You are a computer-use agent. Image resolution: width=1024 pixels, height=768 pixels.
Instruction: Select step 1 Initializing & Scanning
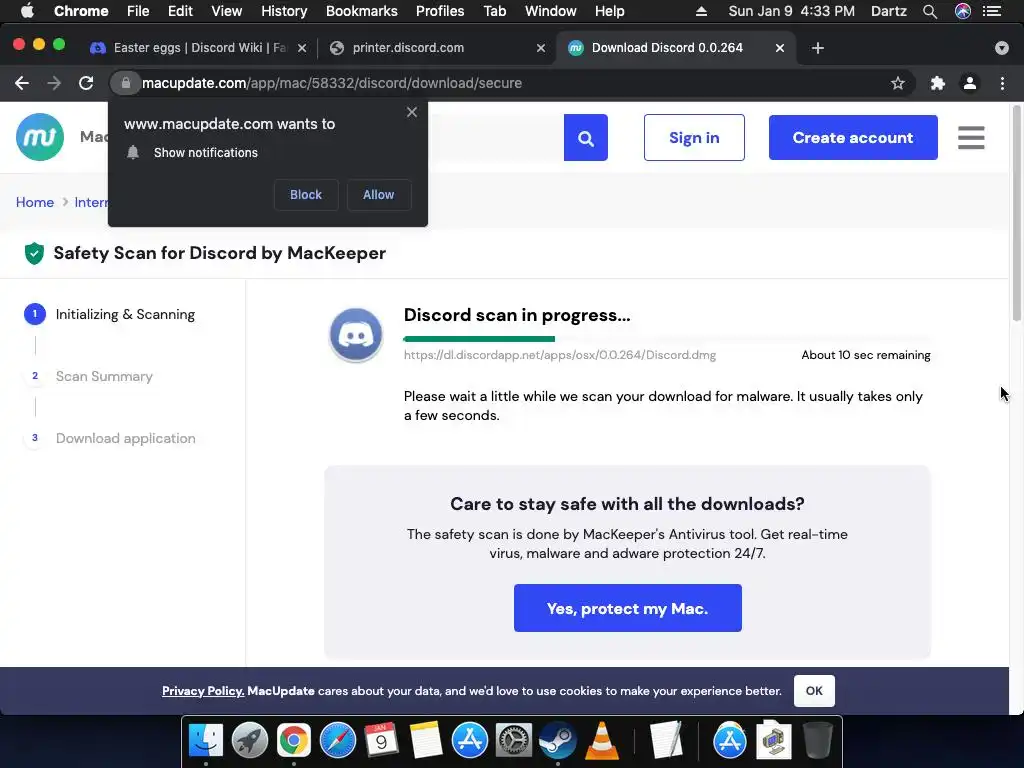click(110, 314)
